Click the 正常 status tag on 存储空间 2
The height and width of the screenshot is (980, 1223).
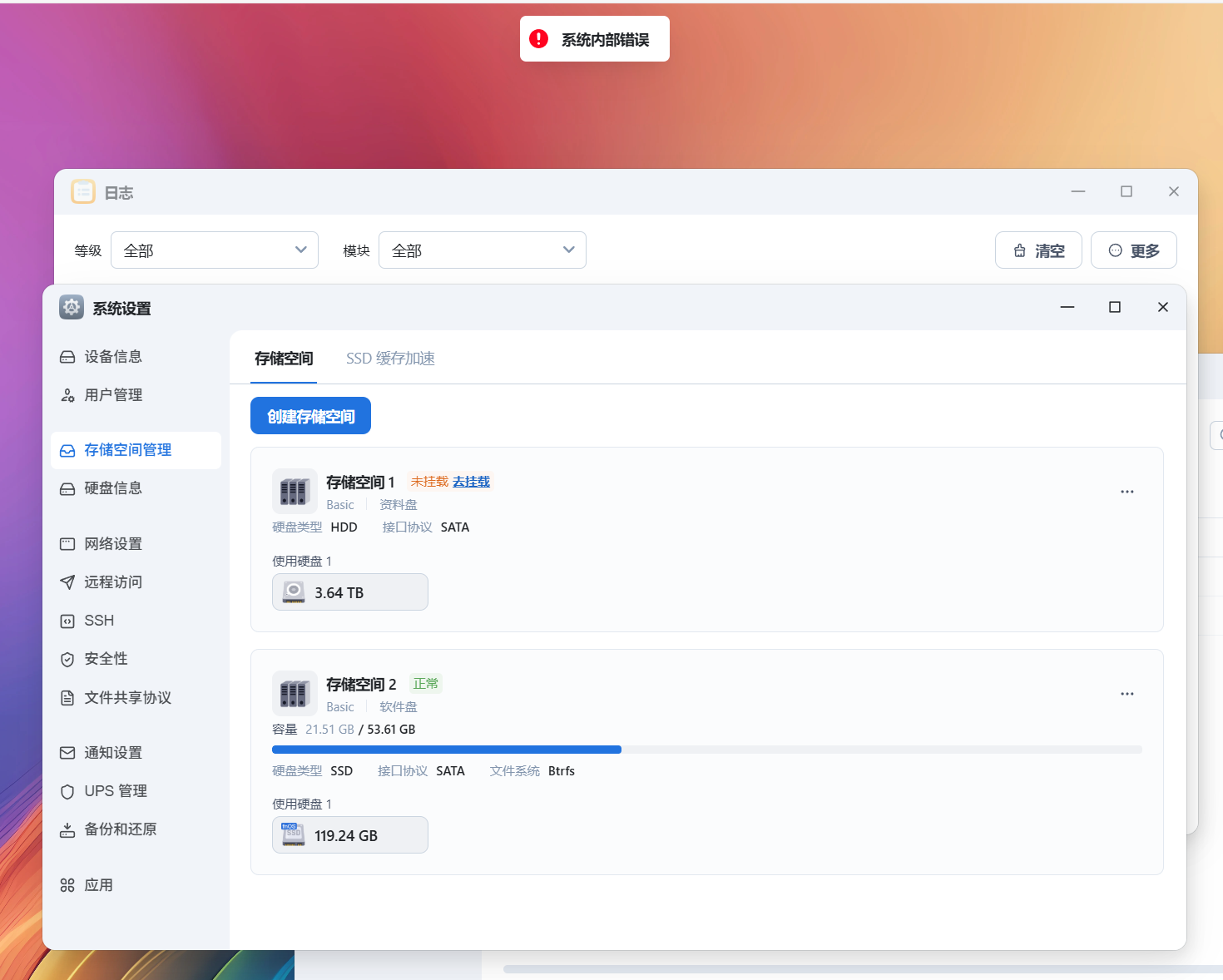tap(426, 684)
